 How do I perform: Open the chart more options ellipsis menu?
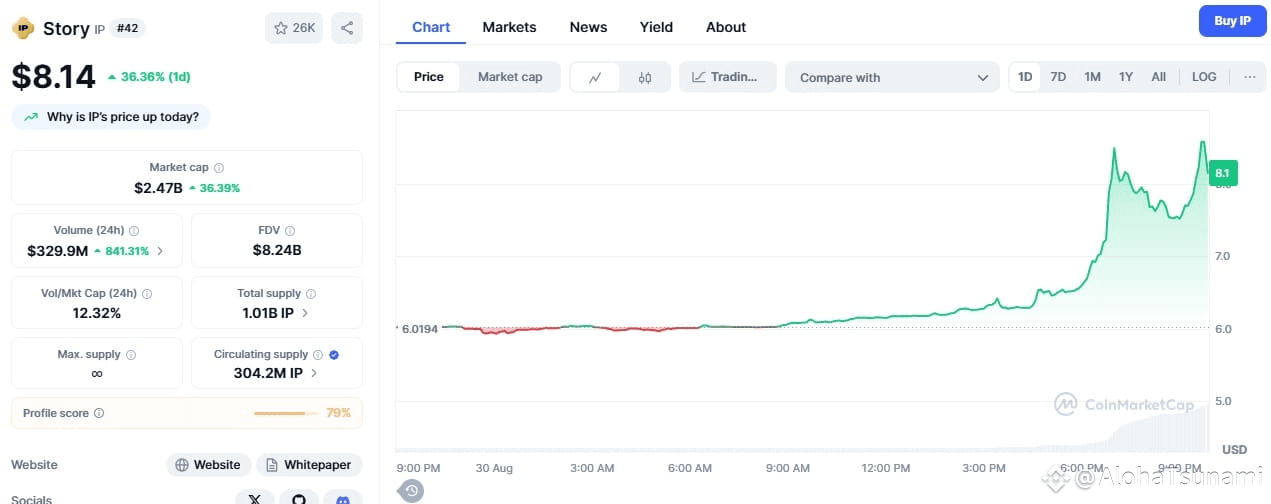[x=1249, y=77]
